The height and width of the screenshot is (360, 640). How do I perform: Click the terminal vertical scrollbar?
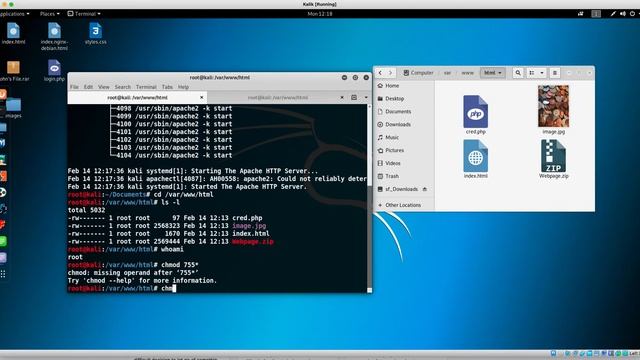(369, 198)
